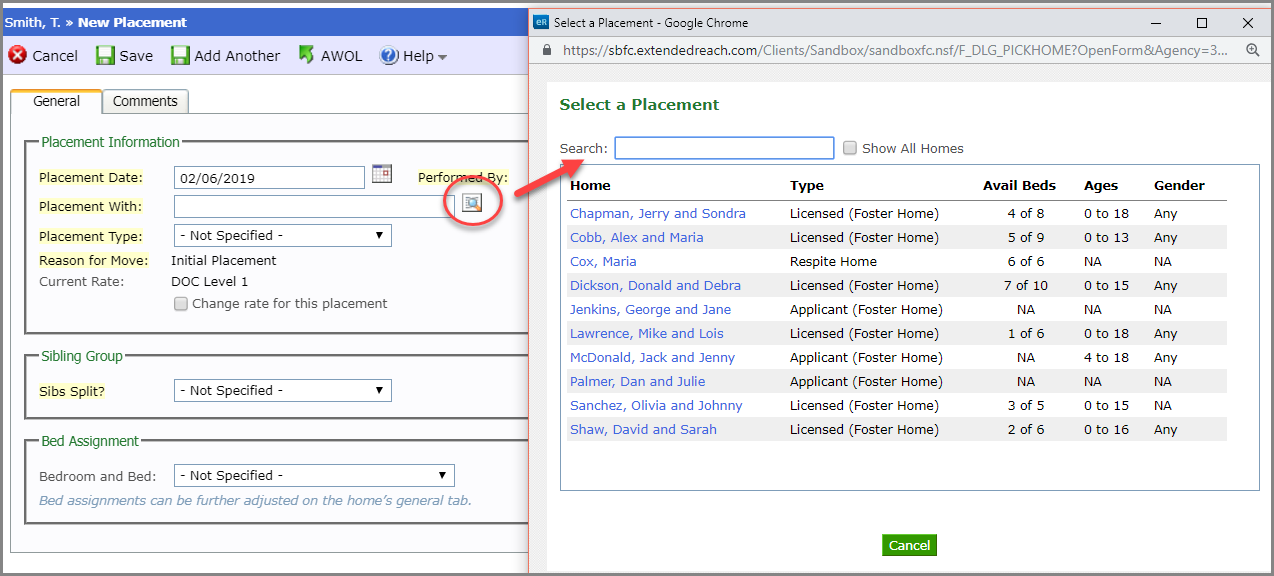This screenshot has height=576, width=1274.
Task: Click the Placement With lookup icon
Action: [472, 203]
